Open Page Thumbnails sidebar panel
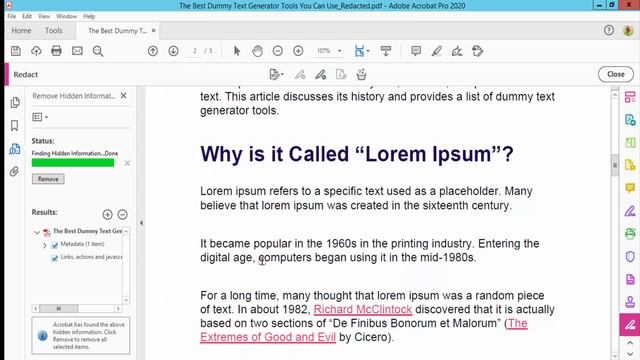Screen dimensions: 640x360 (x=15, y=102)
